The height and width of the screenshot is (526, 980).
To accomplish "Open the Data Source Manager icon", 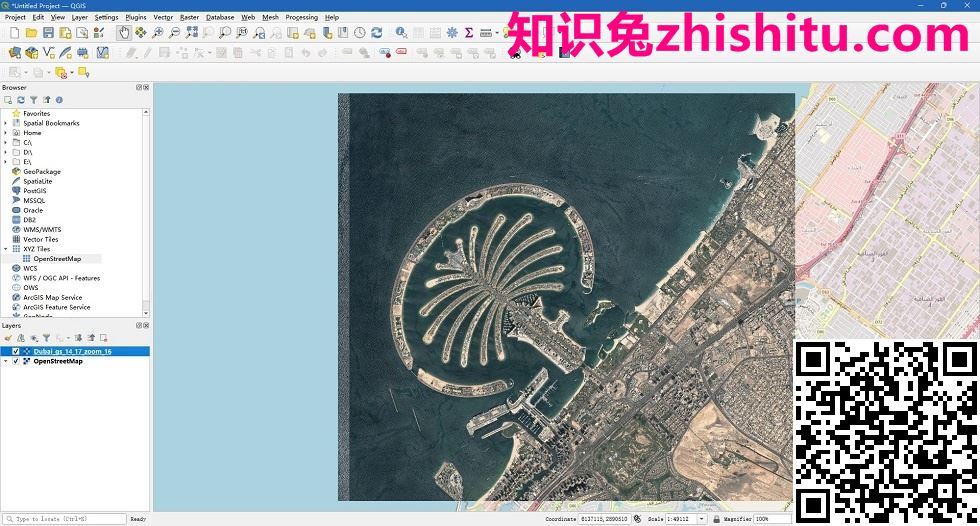I will point(14,53).
